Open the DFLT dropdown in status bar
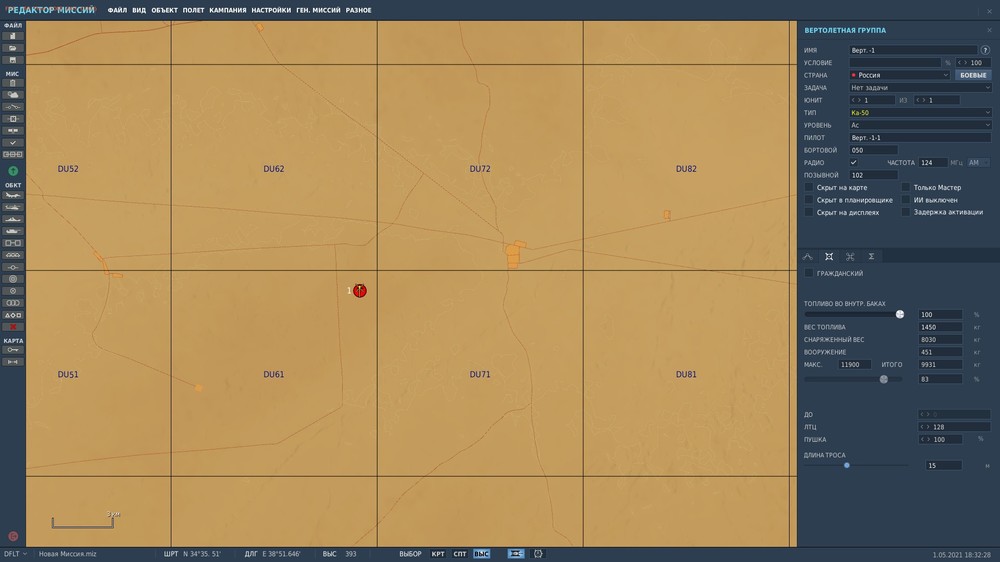 click(x=15, y=554)
